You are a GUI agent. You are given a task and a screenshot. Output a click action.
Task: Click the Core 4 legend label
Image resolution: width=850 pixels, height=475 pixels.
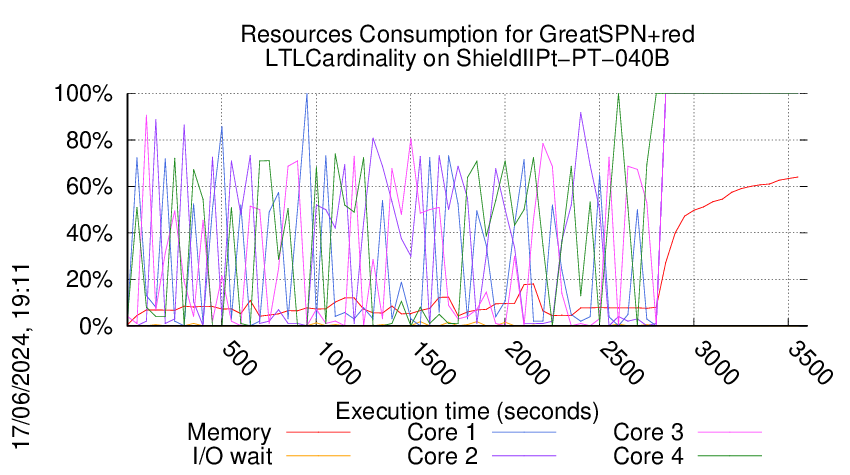point(648,457)
